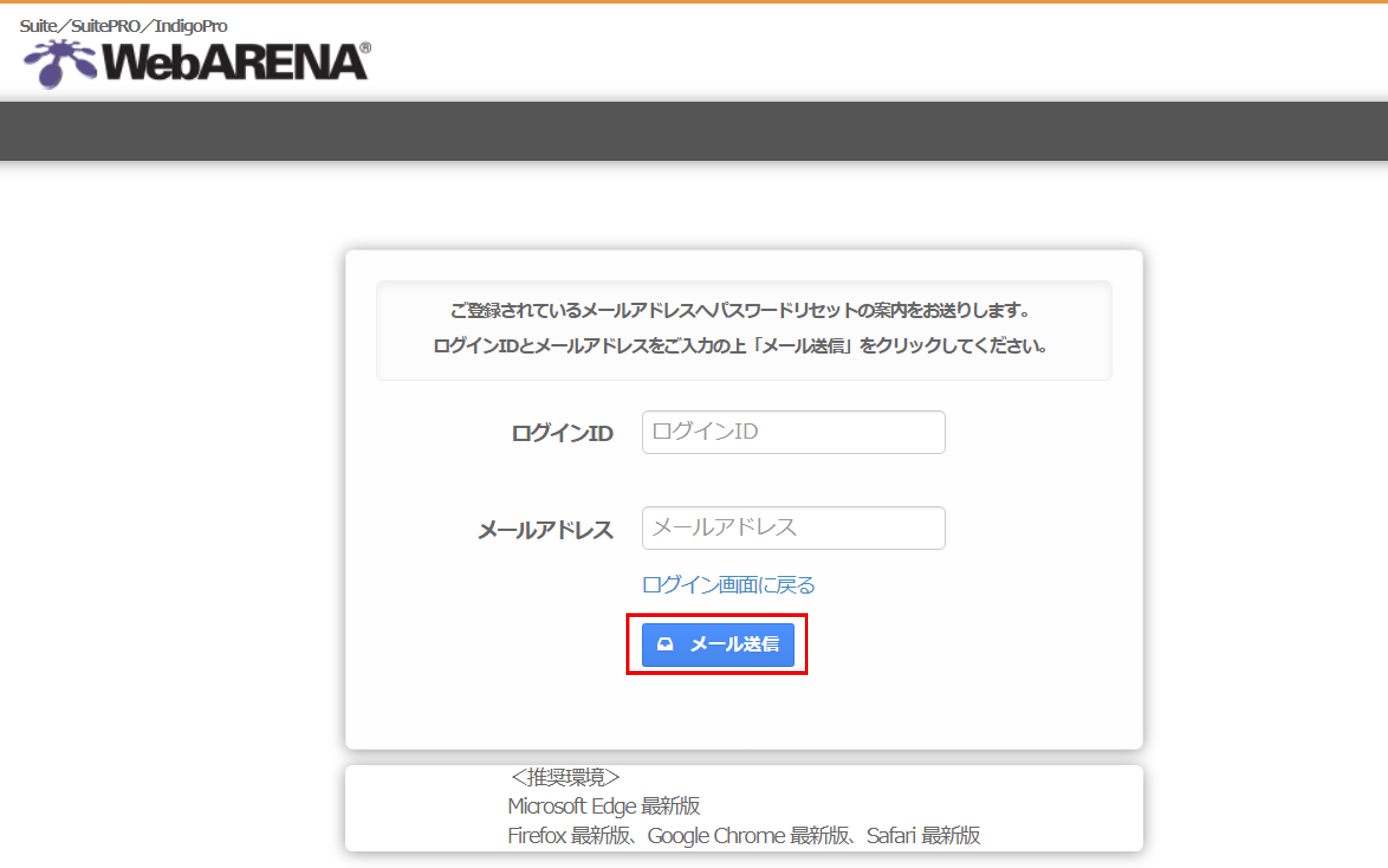This screenshot has width=1388, height=868.
Task: Follow the ログイン画面に戻る link
Action: 728,585
